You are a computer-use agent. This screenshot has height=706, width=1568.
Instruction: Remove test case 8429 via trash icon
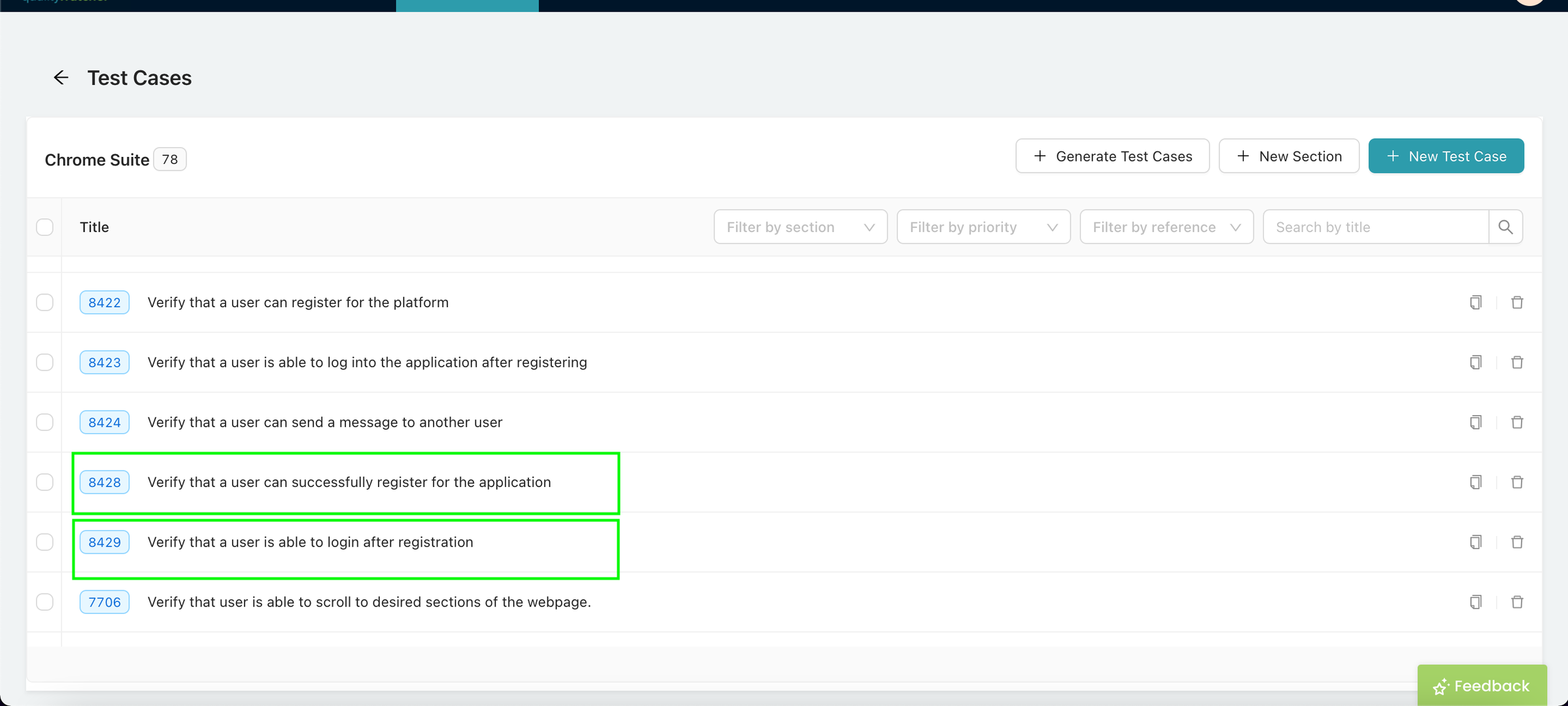click(x=1517, y=542)
